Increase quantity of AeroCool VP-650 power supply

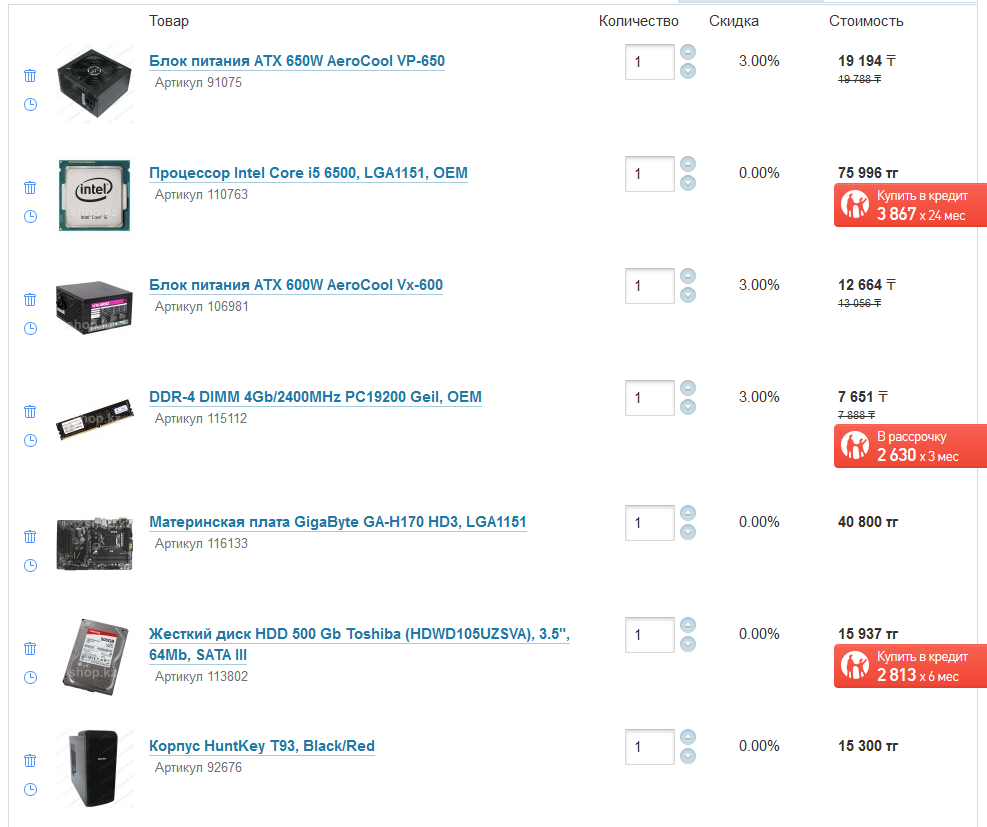(687, 52)
